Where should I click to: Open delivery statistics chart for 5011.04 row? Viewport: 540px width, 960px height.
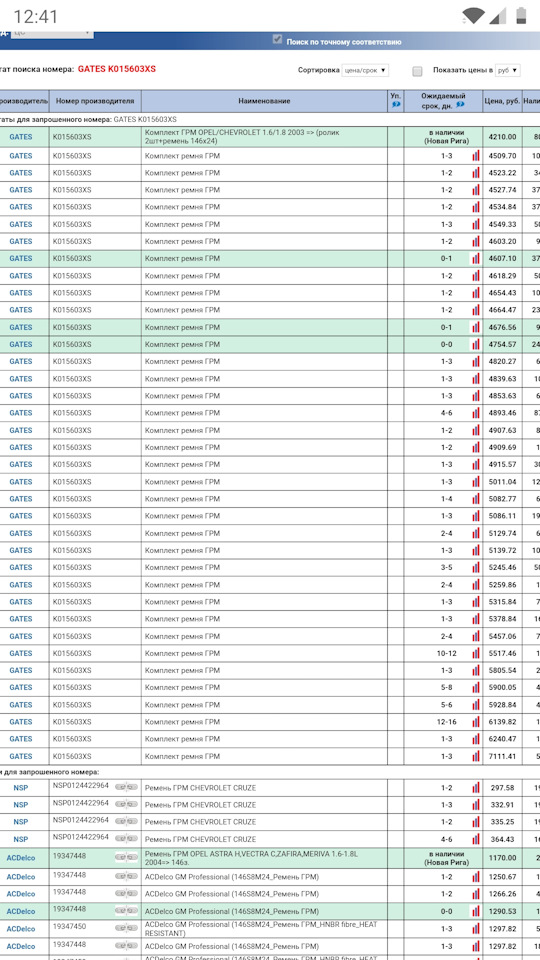click(x=476, y=481)
